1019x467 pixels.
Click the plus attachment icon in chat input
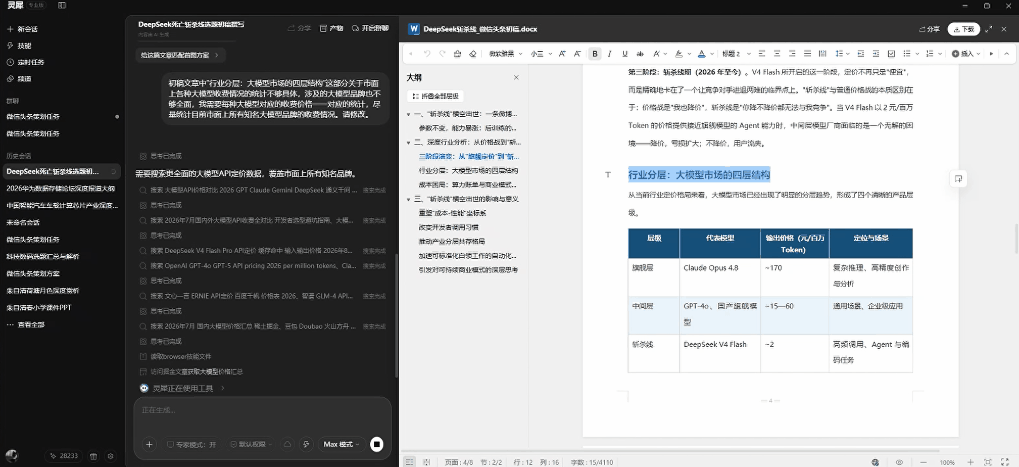(149, 444)
